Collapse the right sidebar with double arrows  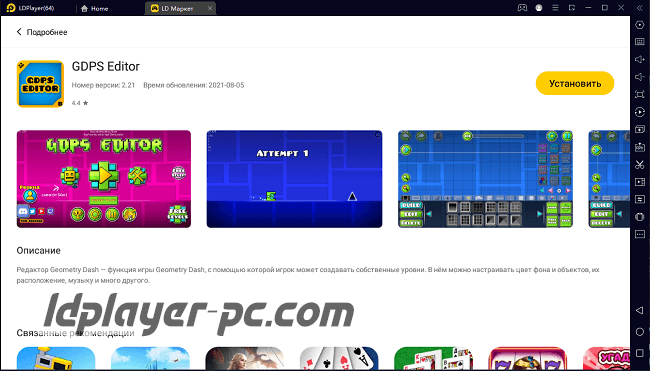640,8
